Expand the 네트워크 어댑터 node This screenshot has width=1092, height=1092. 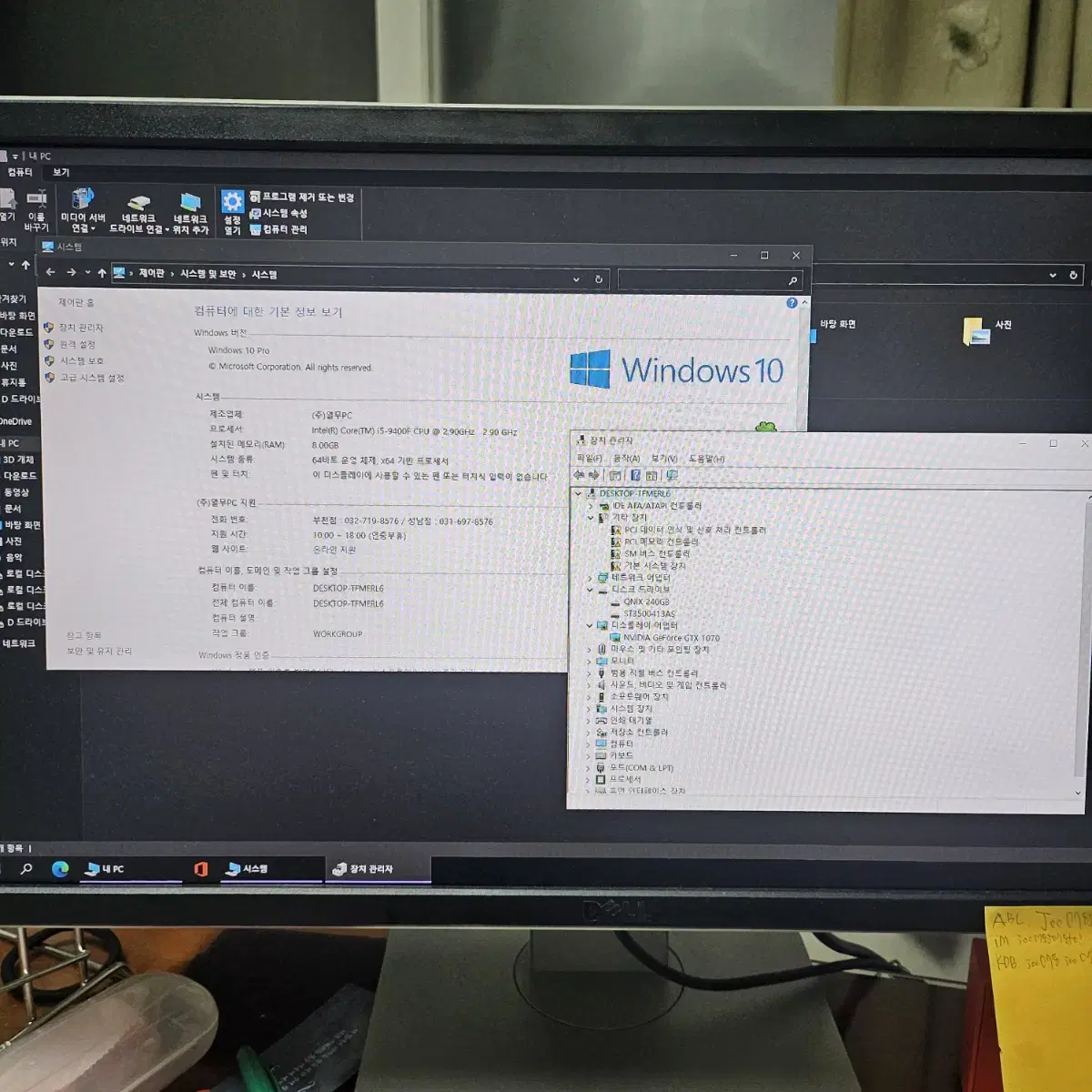tap(590, 578)
